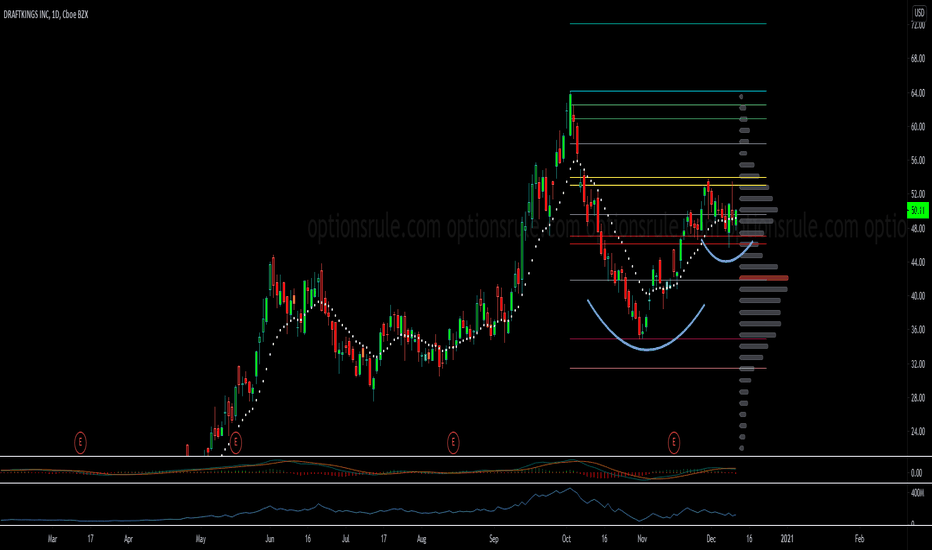The width and height of the screenshot is (932, 550).
Task: Click the Sep label on the time axis
Action: coord(493,539)
